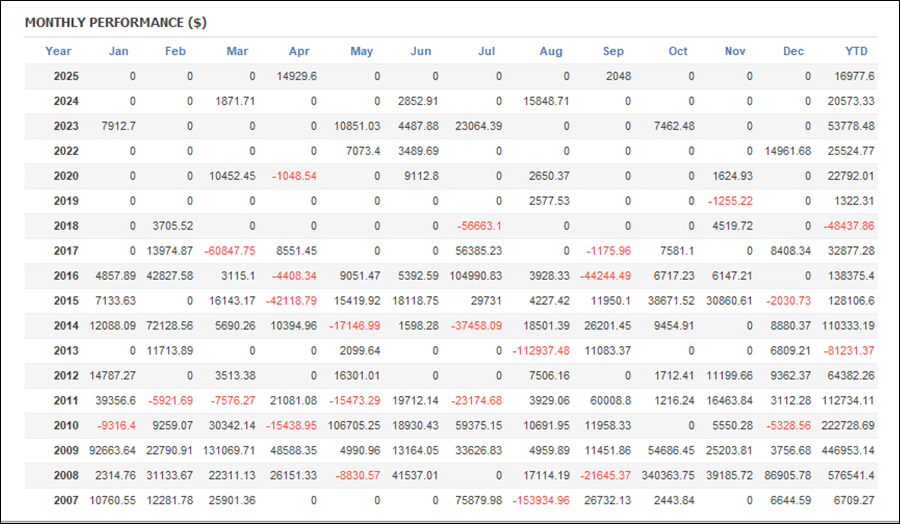900x524 pixels.
Task: Click the red -153934.96 August 2007 cell
Action: [540, 501]
